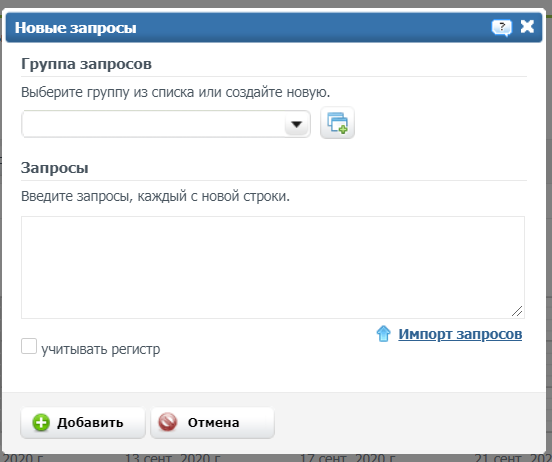Open the Группа запросов combo box field

(166, 124)
